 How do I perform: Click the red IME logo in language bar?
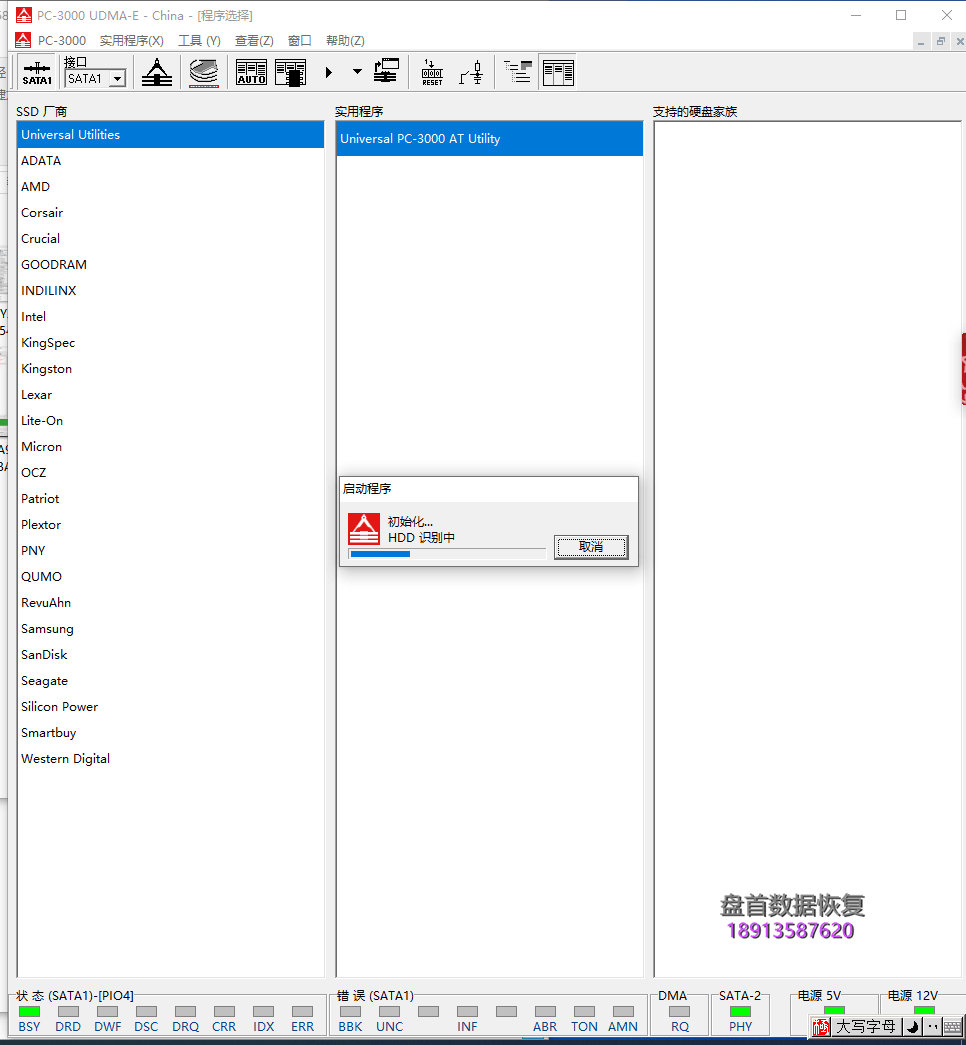[821, 1027]
